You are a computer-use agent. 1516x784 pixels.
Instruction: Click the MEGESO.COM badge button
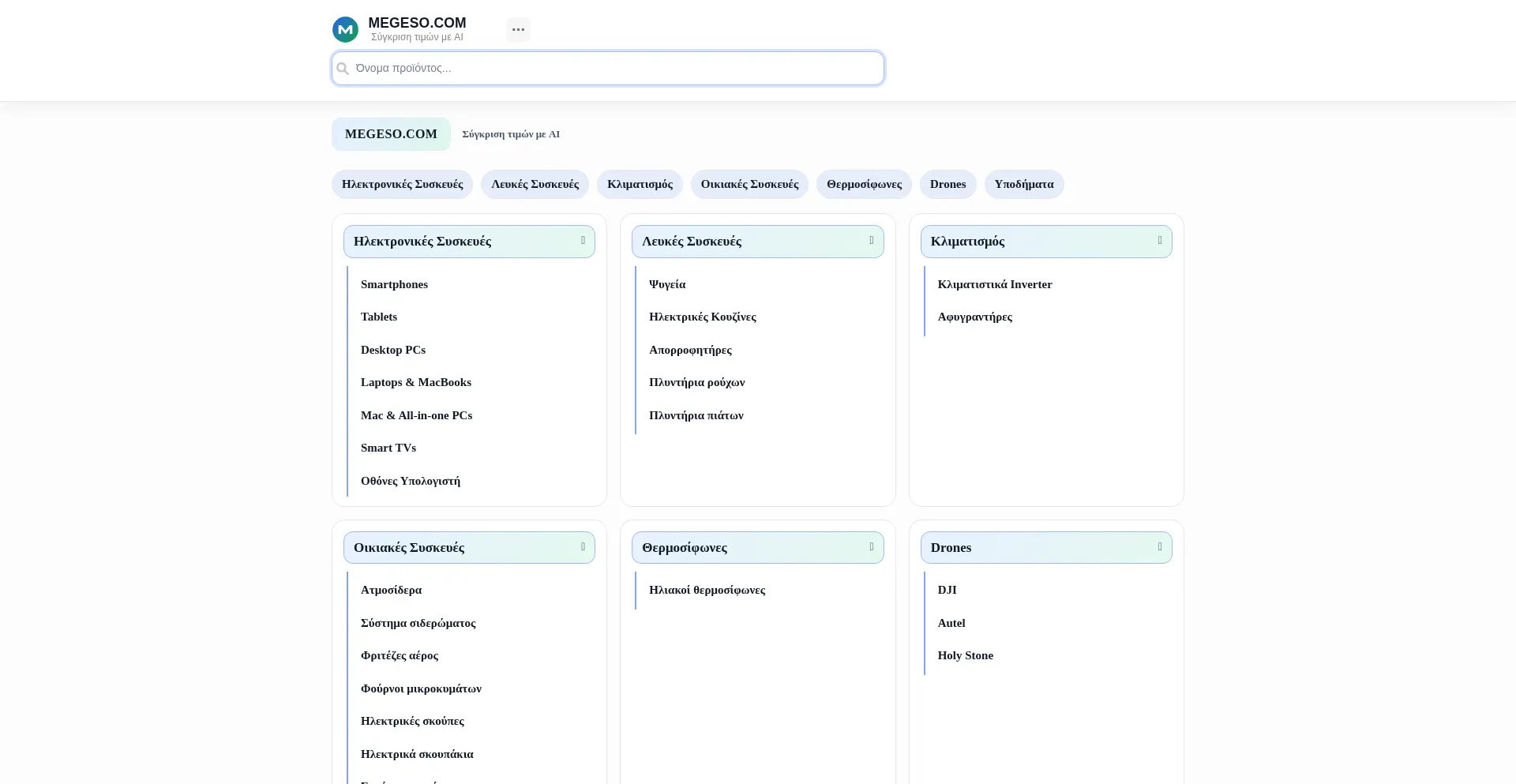point(391,134)
